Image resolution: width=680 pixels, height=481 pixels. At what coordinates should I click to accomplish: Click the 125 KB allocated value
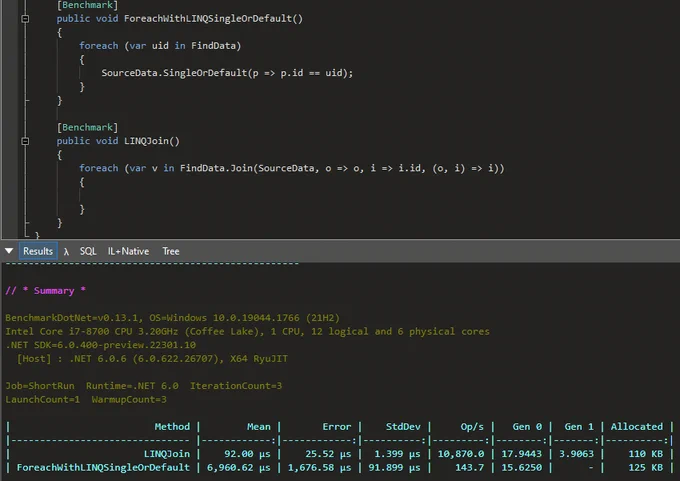(x=646, y=468)
